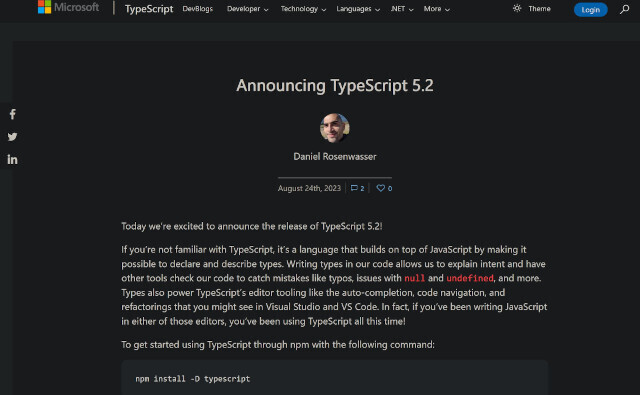640x395 pixels.
Task: Open Daniel Rosenwasser author link
Action: point(335,157)
